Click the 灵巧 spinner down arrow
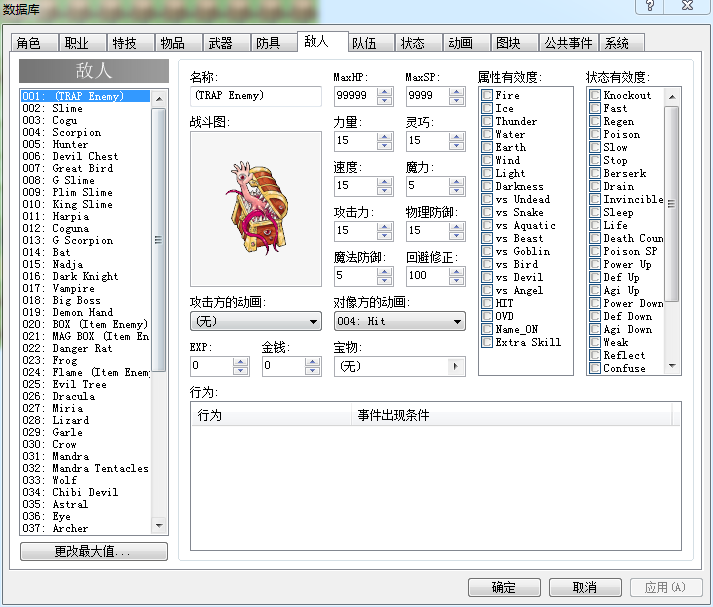 (x=457, y=145)
